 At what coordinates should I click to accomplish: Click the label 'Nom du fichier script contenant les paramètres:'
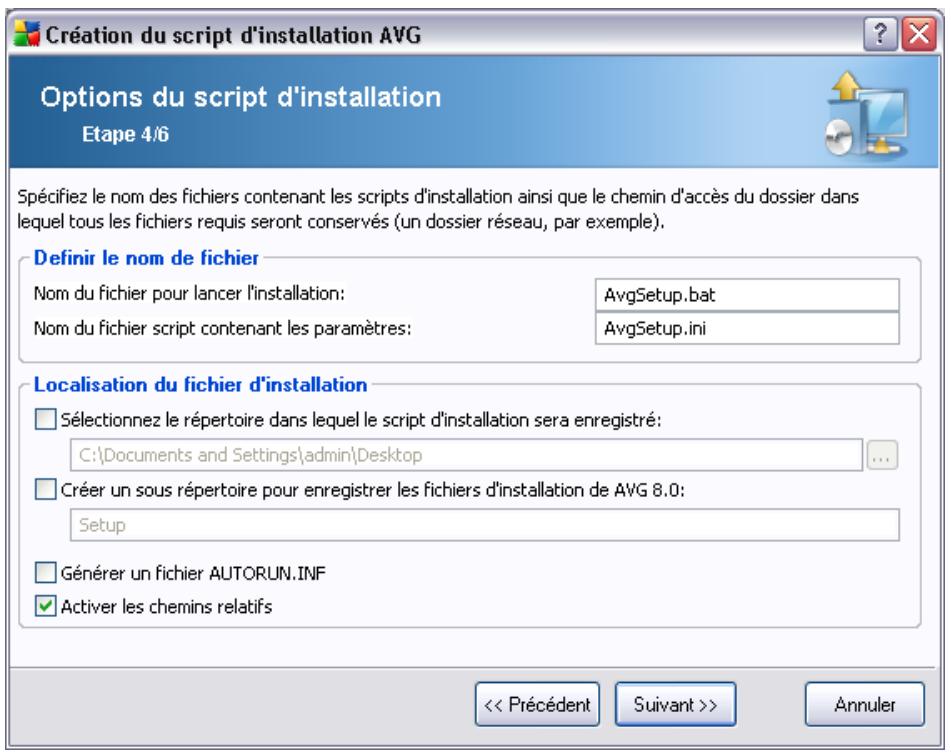tap(223, 328)
